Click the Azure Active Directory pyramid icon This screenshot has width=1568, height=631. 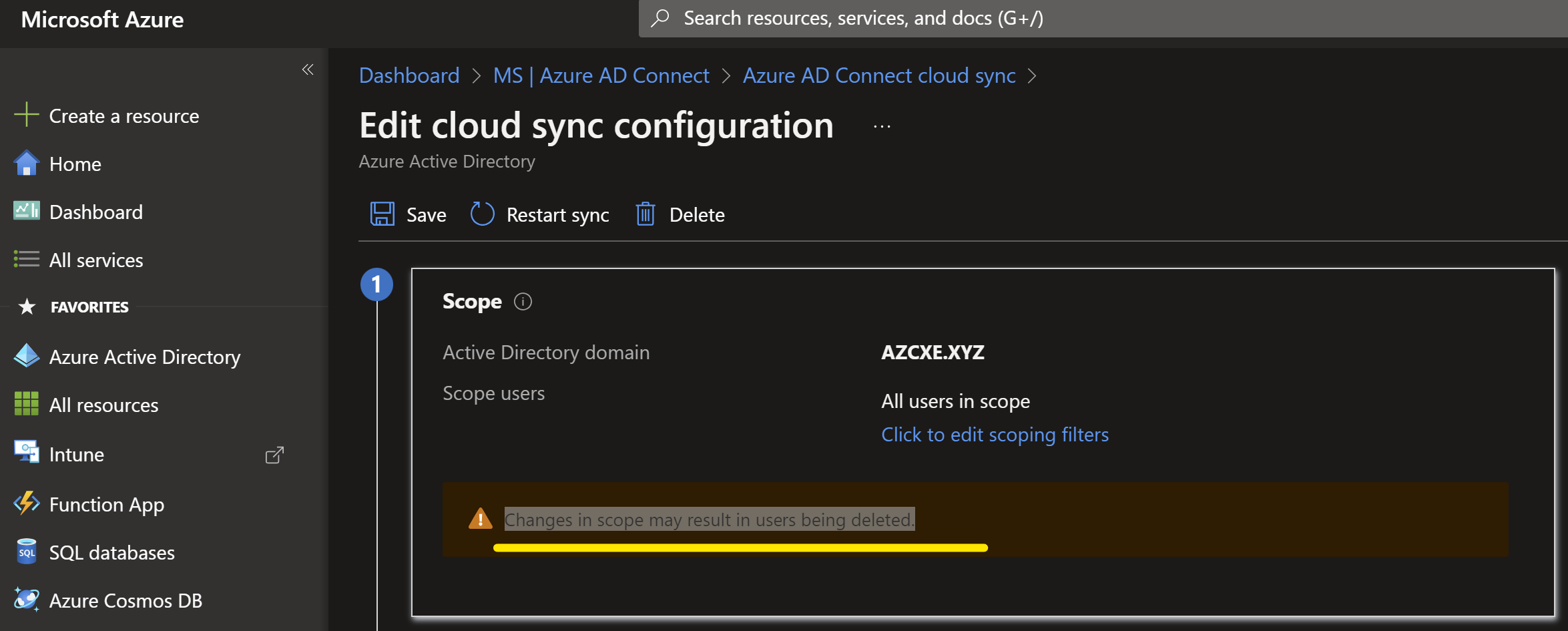[26, 356]
